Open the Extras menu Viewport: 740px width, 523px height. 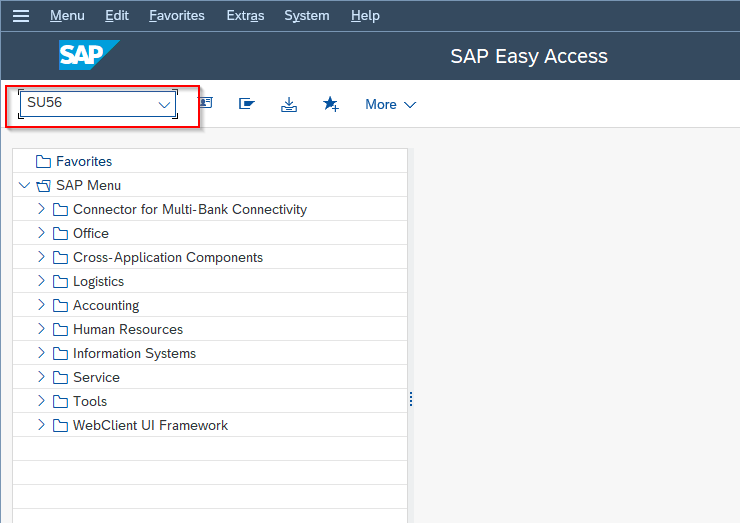[245, 16]
